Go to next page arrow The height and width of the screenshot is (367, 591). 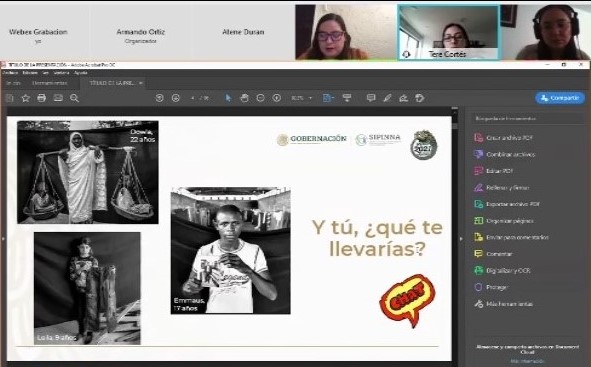pos(176,98)
